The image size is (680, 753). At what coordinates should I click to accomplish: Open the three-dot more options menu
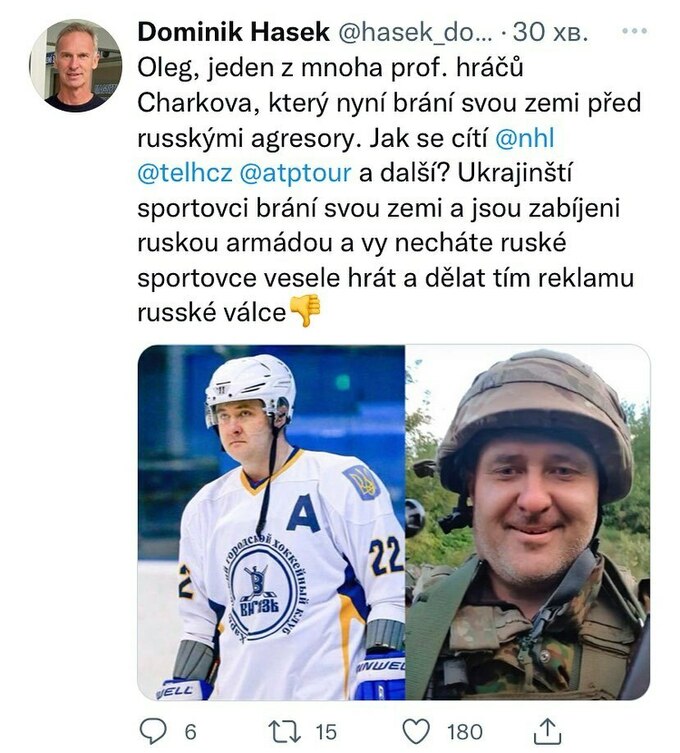(635, 31)
